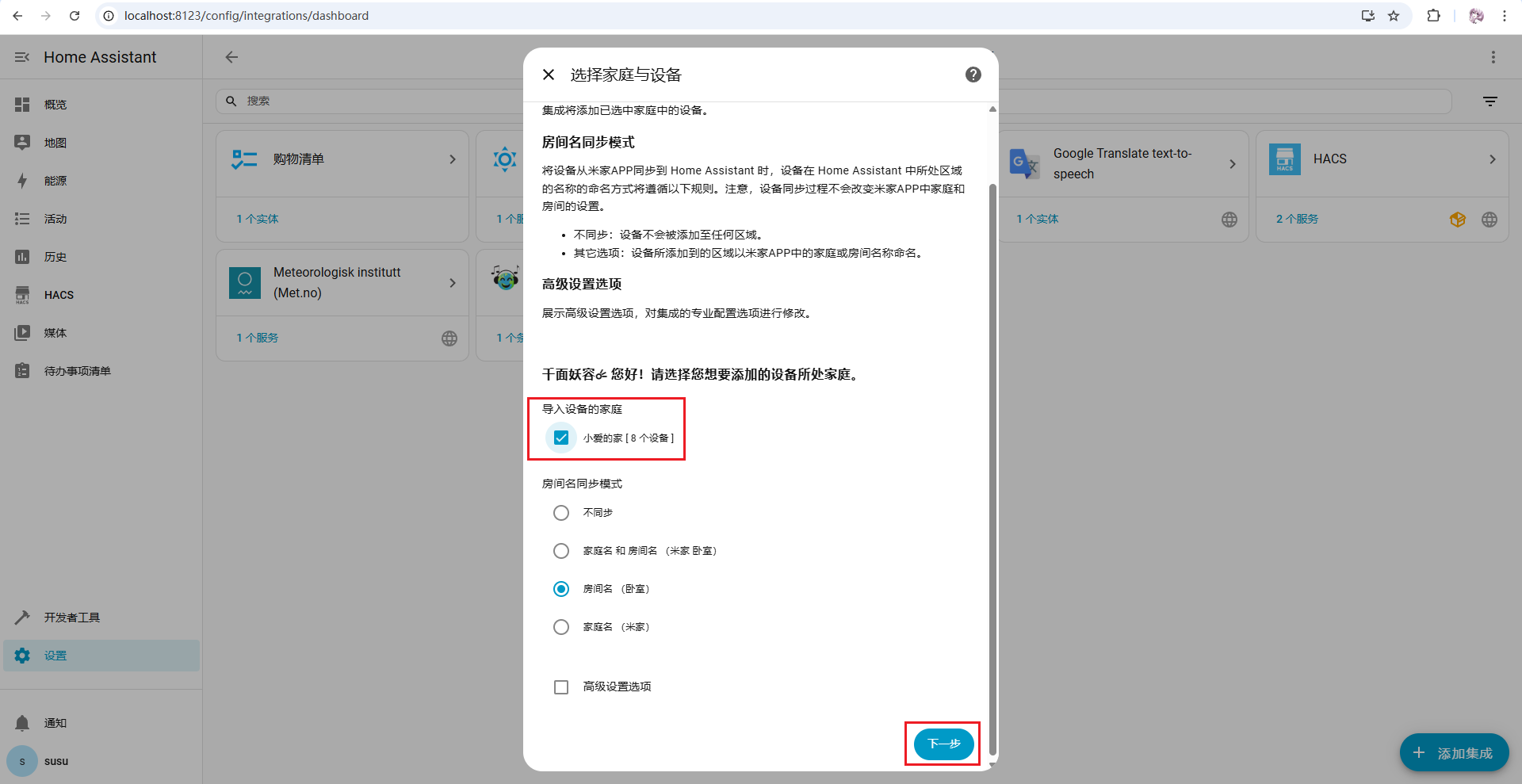The width and height of the screenshot is (1522, 784).
Task: Open the dialog help icon
Action: (973, 75)
